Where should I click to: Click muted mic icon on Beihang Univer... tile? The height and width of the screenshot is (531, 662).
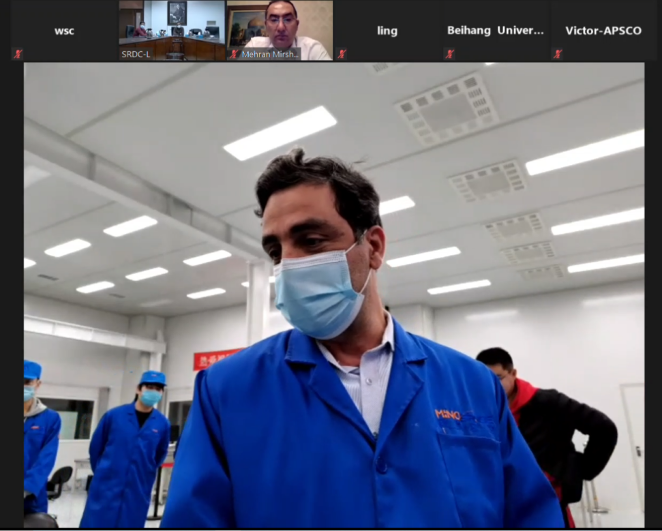[450, 54]
